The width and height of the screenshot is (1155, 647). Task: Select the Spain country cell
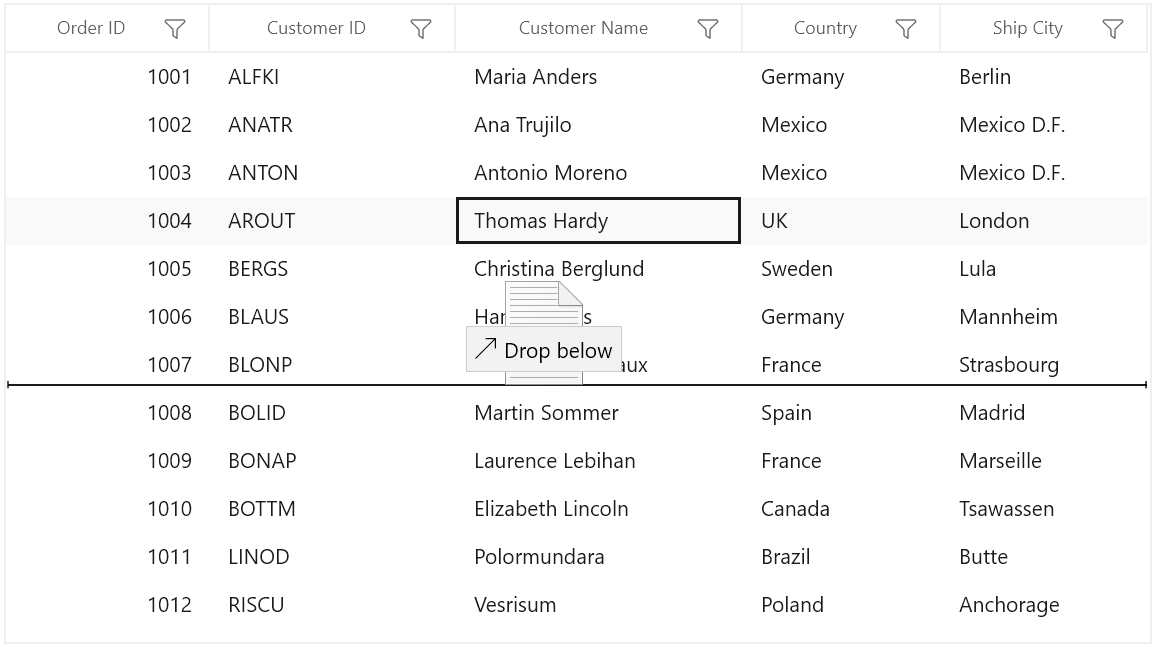pyautogui.click(x=841, y=412)
